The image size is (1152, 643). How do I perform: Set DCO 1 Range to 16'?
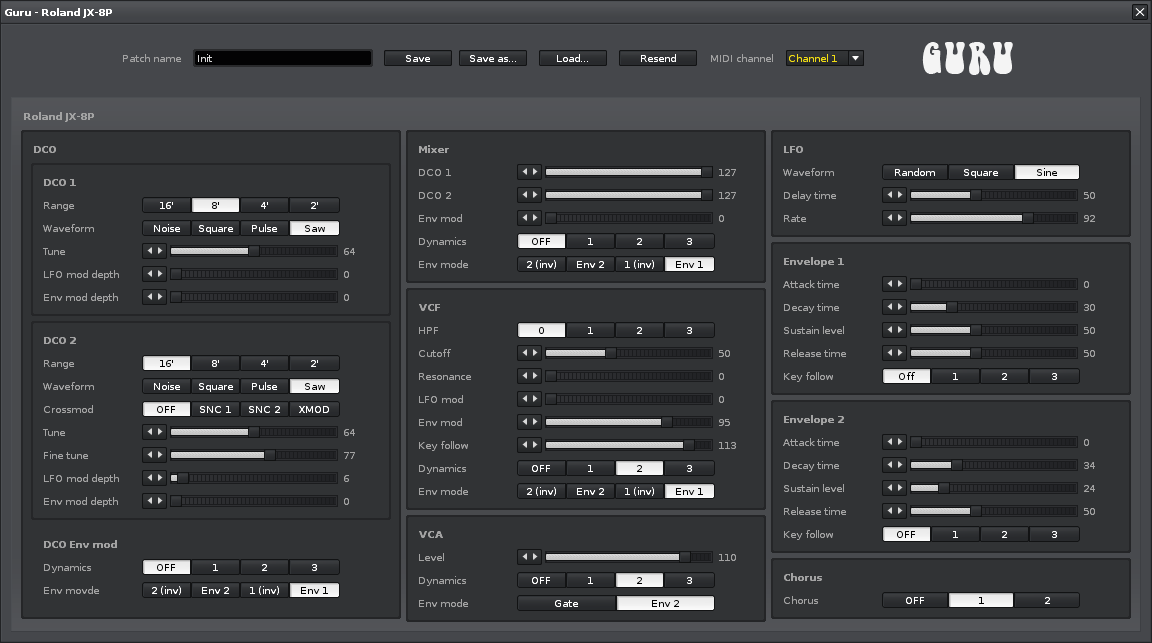[x=167, y=206]
